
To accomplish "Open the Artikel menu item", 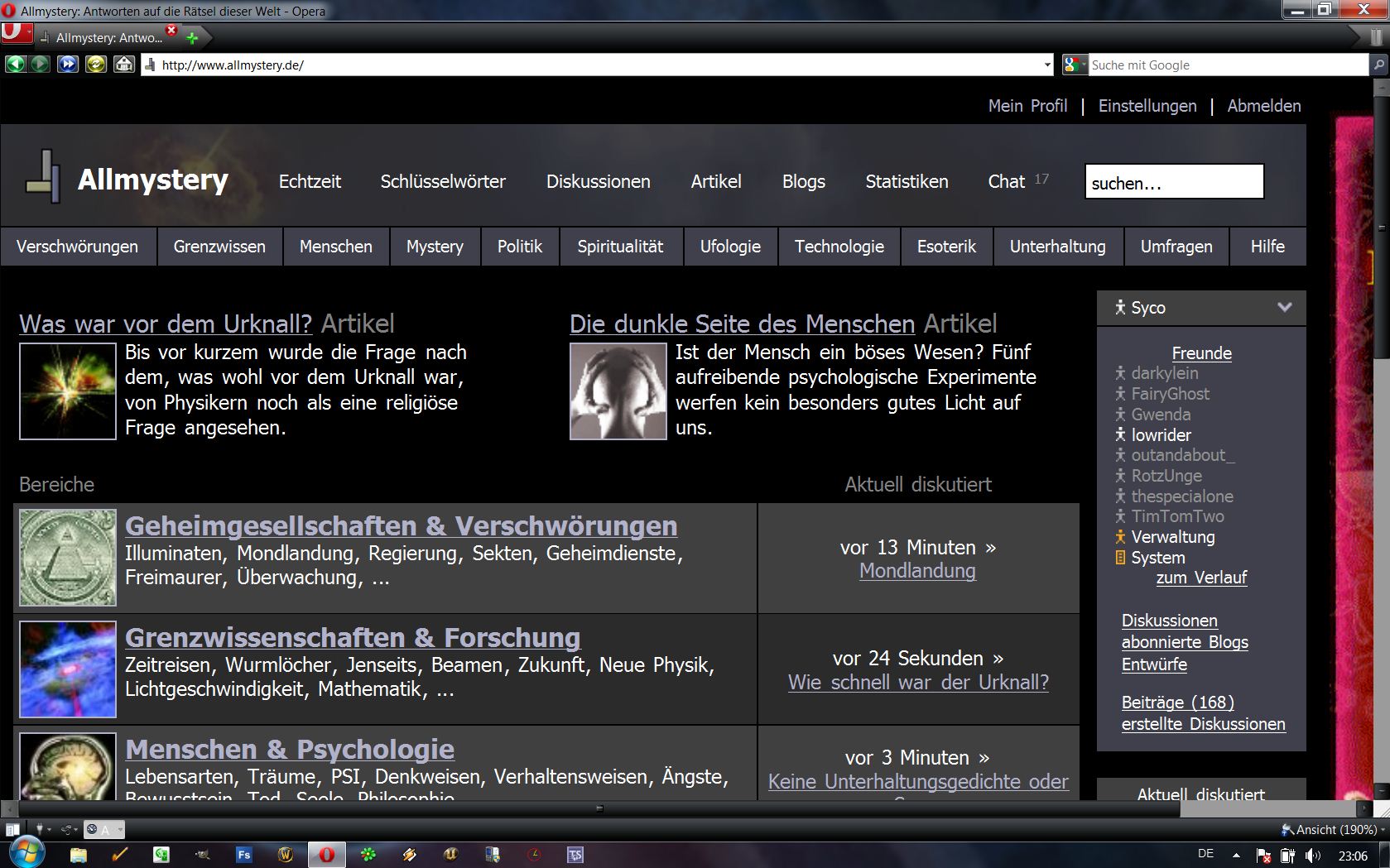I will tap(716, 181).
